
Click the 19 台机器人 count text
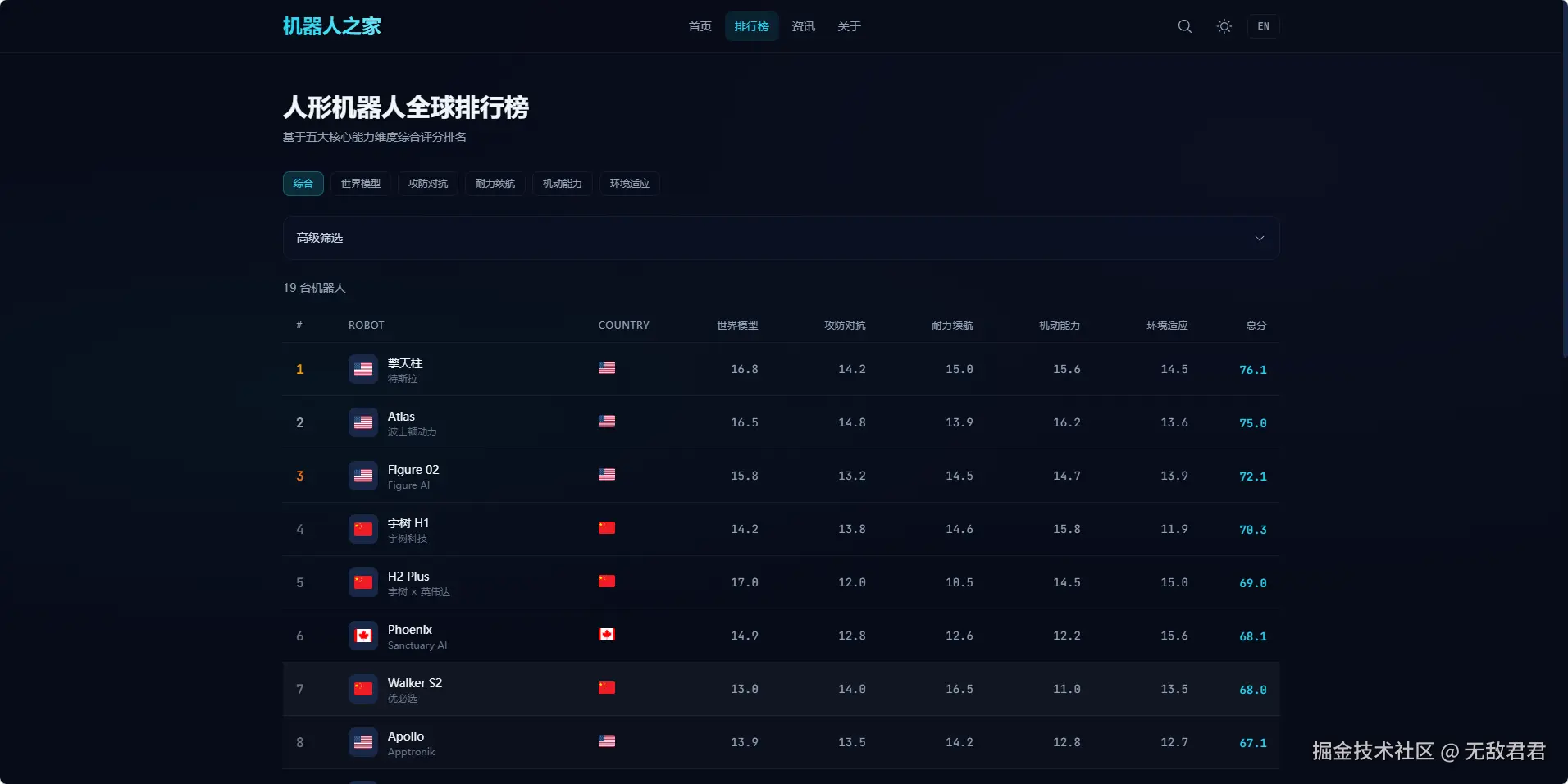314,288
